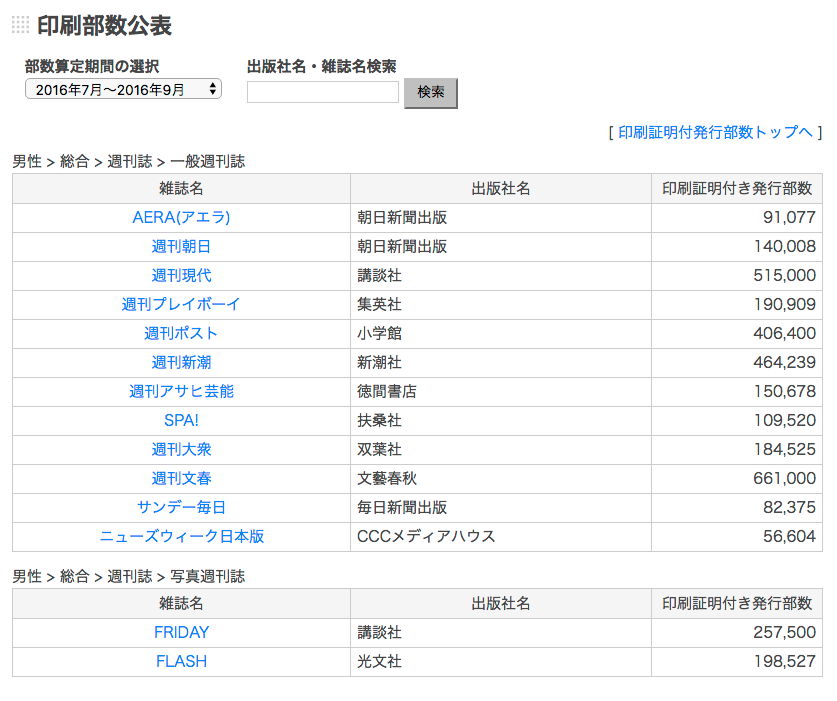
Task: Click the 写真週刊誌 category breadcrumb text
Action: (208, 576)
